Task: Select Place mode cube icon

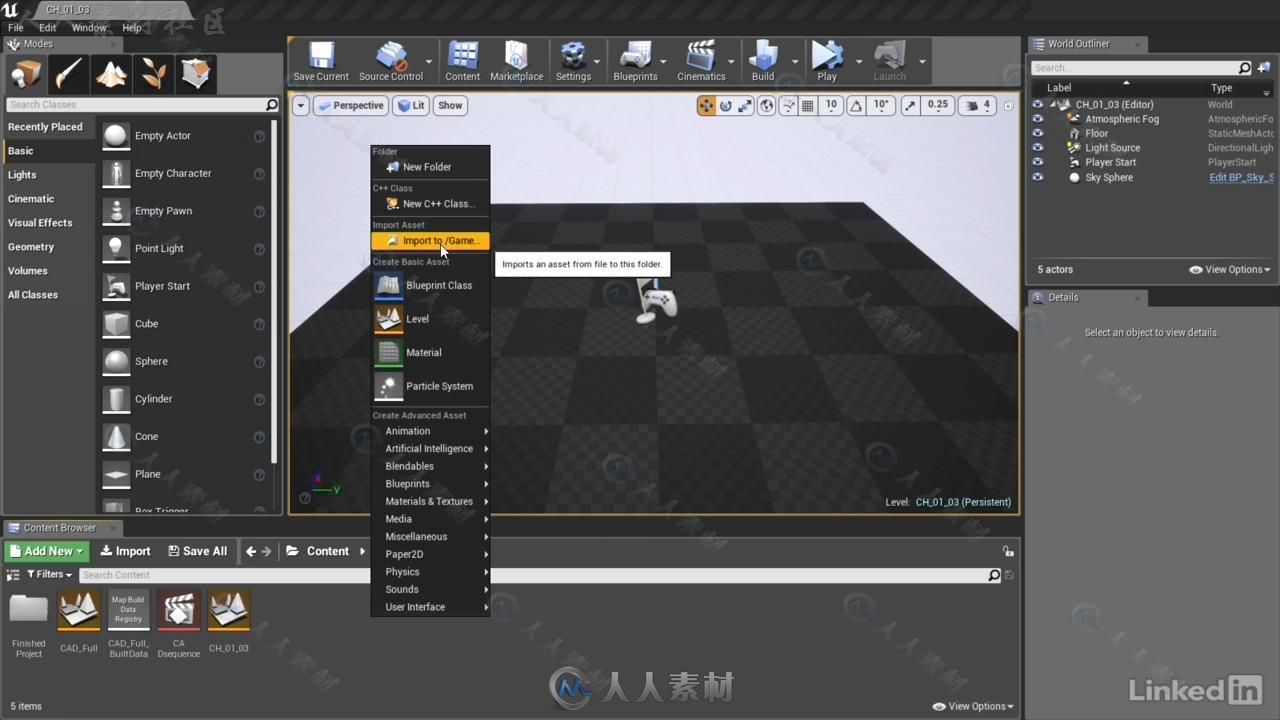Action: tap(25, 74)
